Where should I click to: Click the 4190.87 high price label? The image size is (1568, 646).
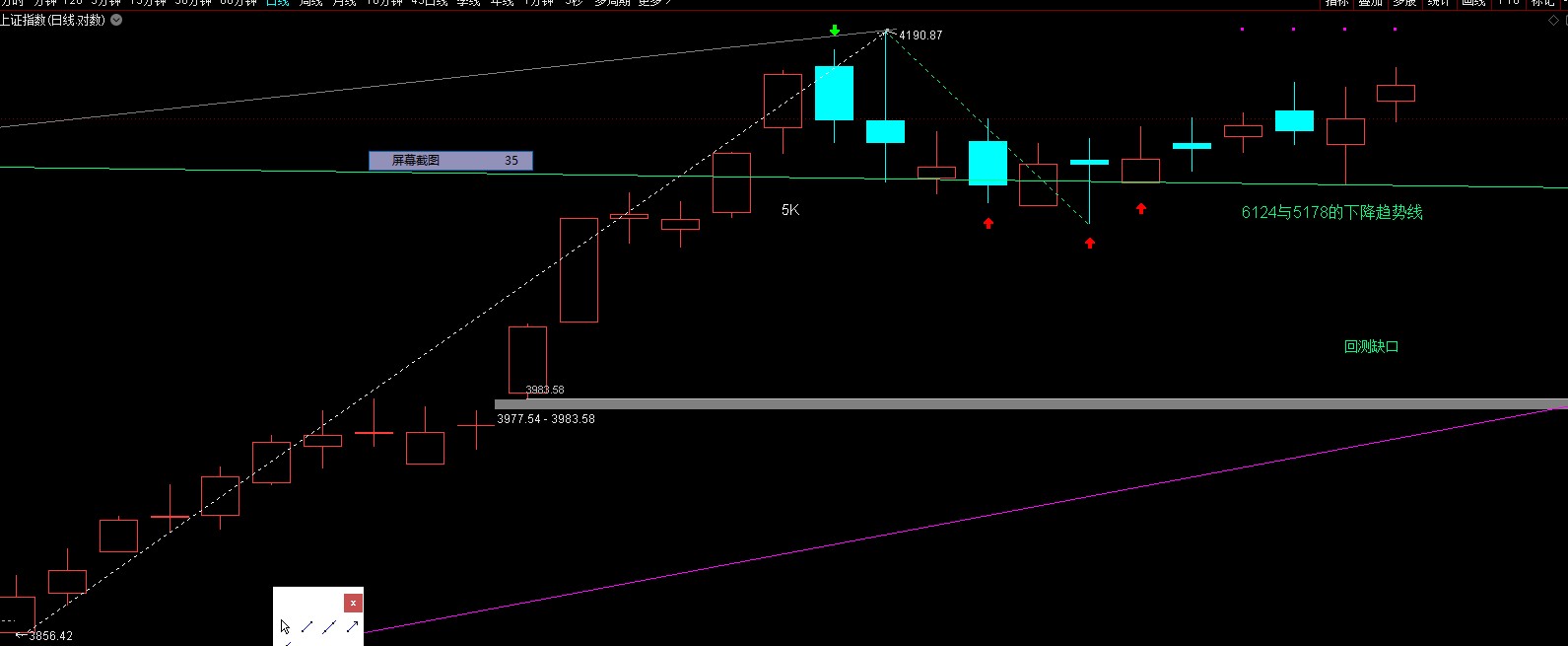click(x=920, y=36)
